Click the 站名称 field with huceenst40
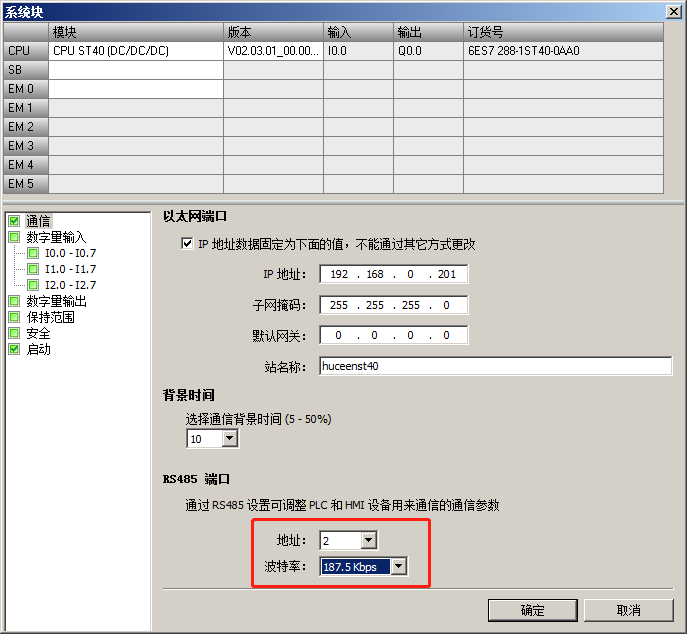 click(496, 366)
